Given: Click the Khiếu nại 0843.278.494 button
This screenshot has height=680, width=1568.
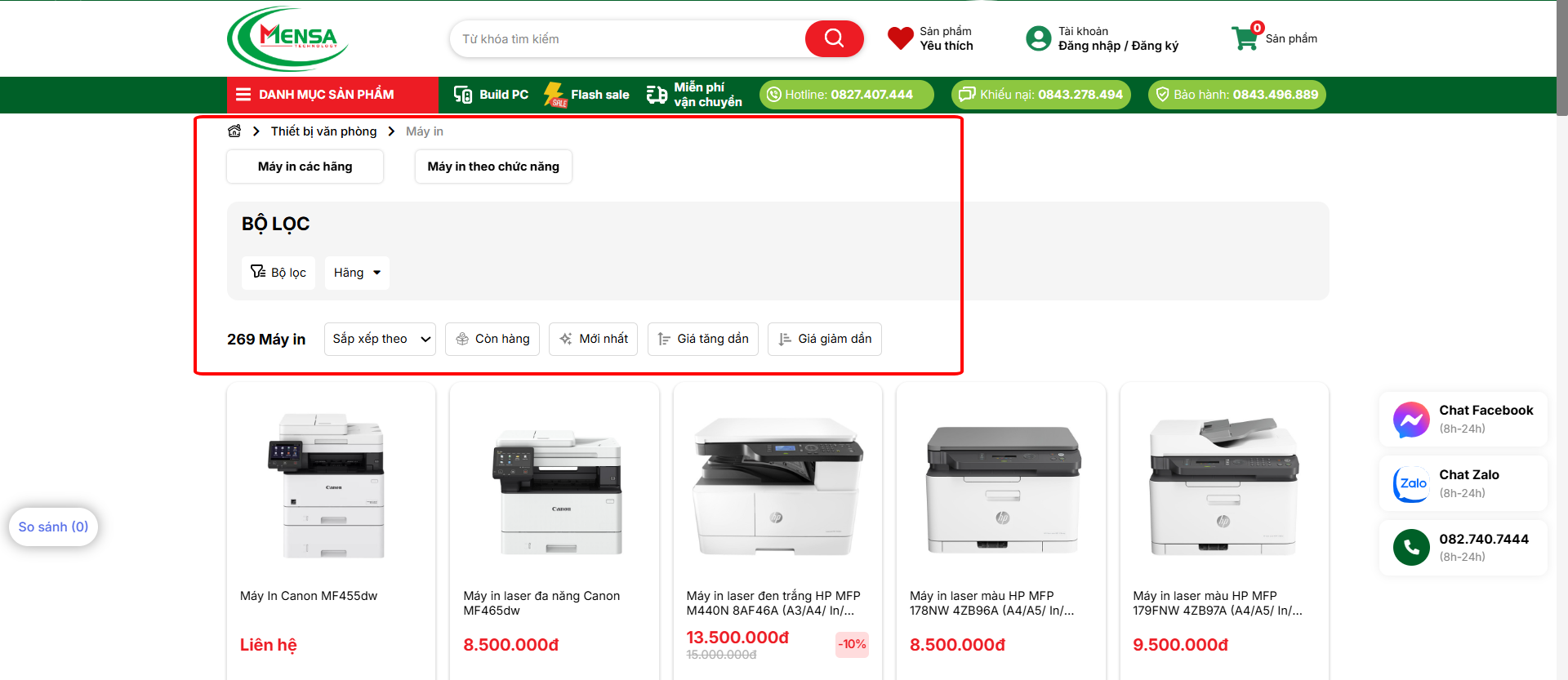Looking at the screenshot, I should pyautogui.click(x=1041, y=95).
